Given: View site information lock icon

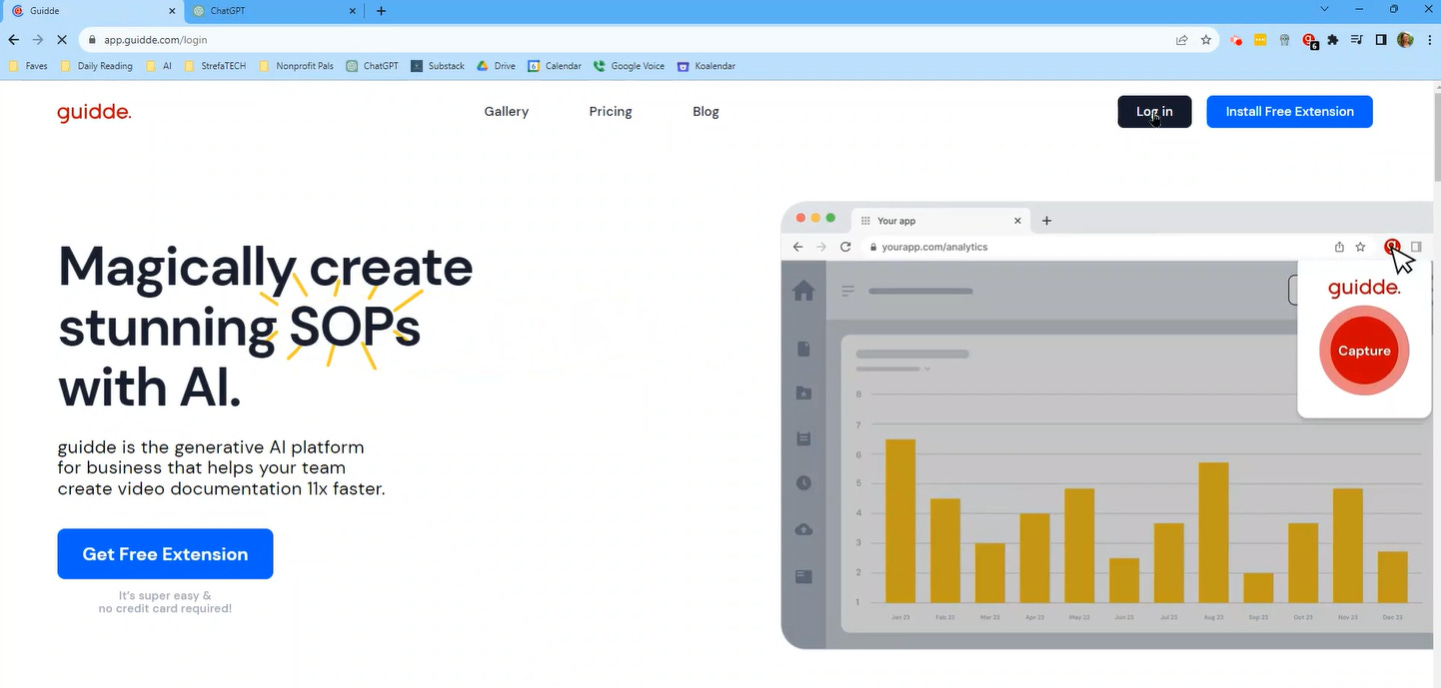Looking at the screenshot, I should [x=92, y=40].
